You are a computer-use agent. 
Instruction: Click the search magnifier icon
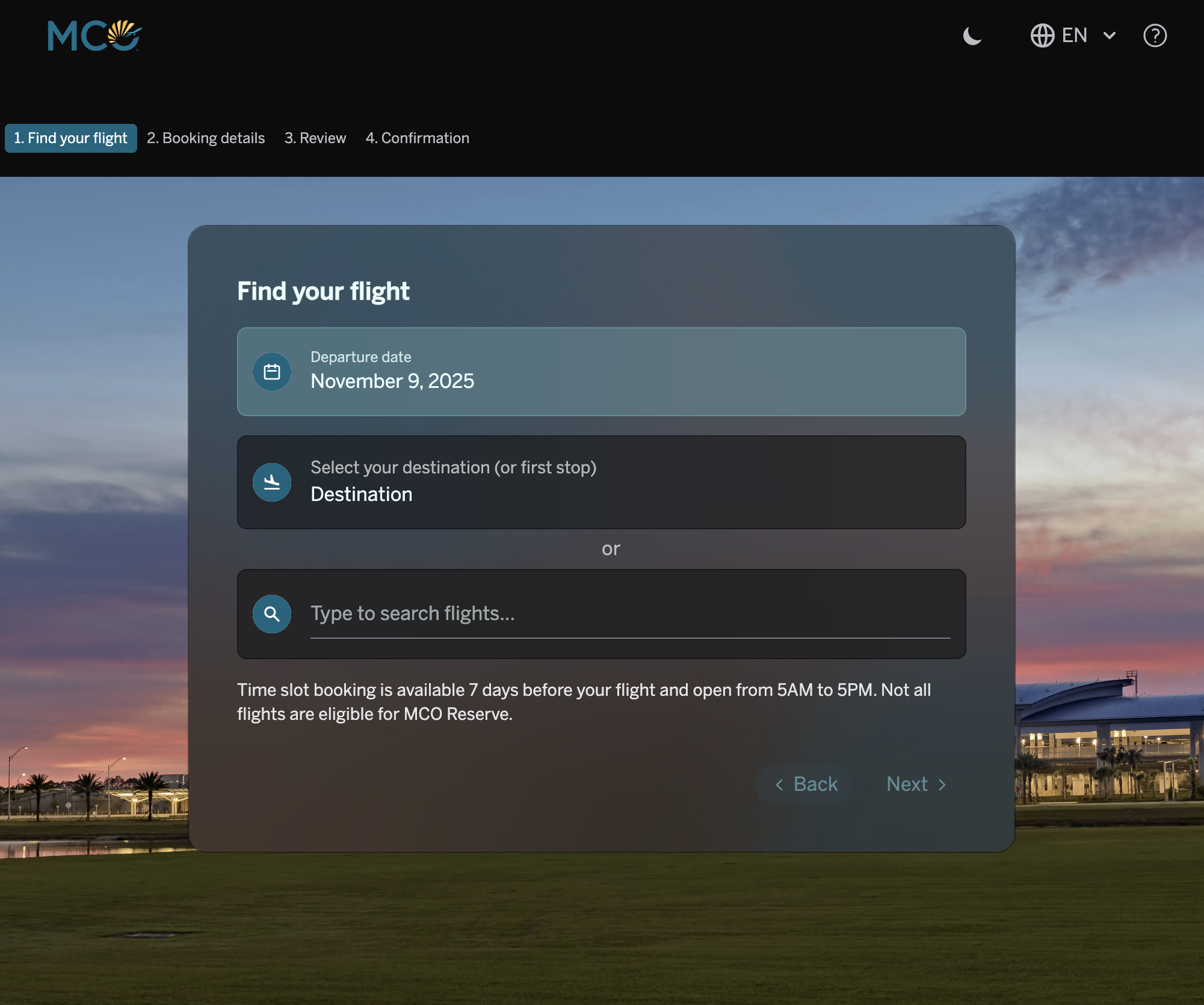point(272,614)
